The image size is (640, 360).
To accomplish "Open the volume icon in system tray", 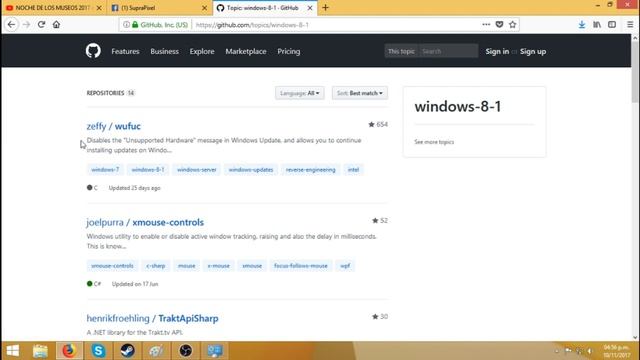I will point(590,351).
